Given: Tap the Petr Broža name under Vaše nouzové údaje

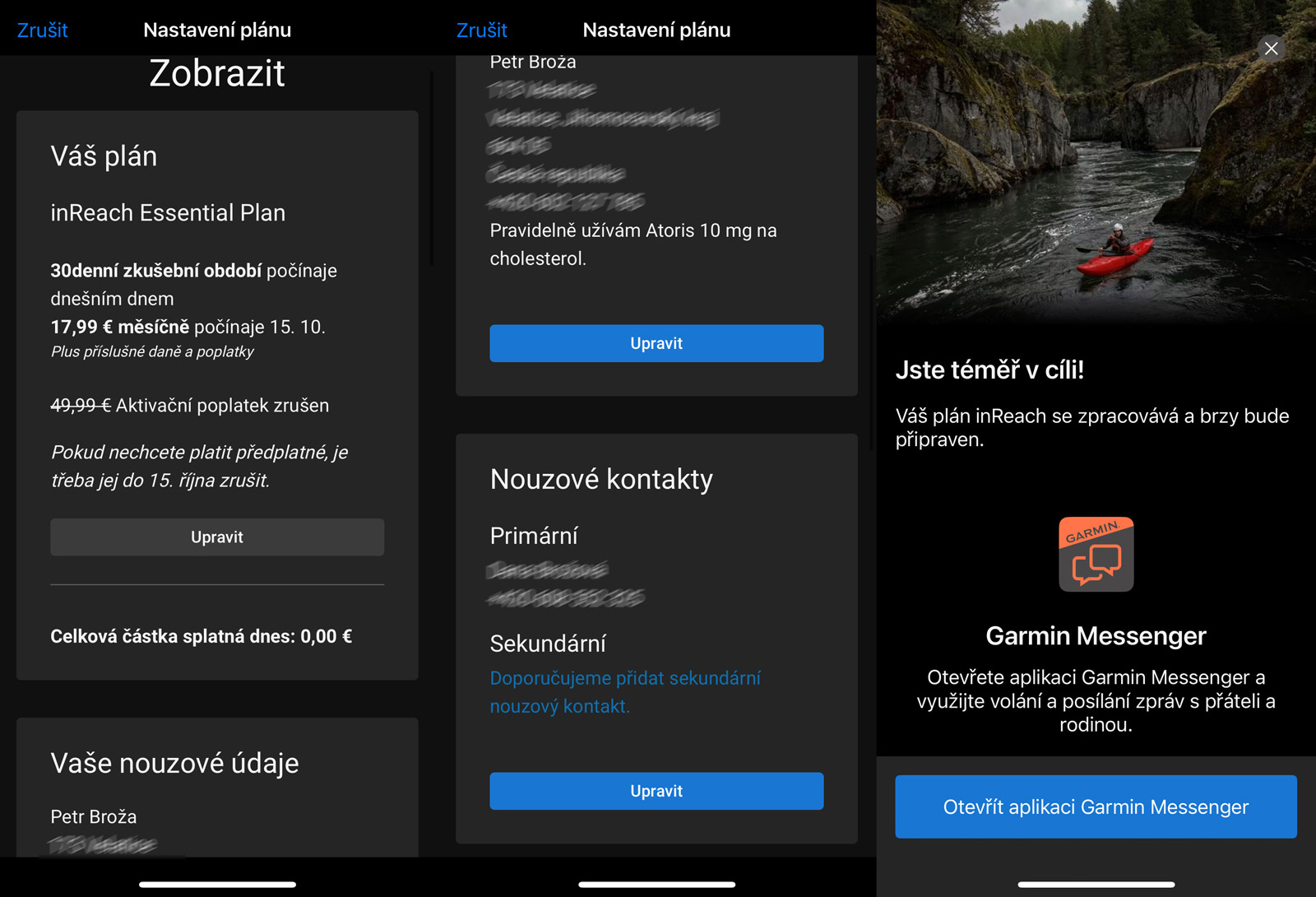Looking at the screenshot, I should pos(94,816).
